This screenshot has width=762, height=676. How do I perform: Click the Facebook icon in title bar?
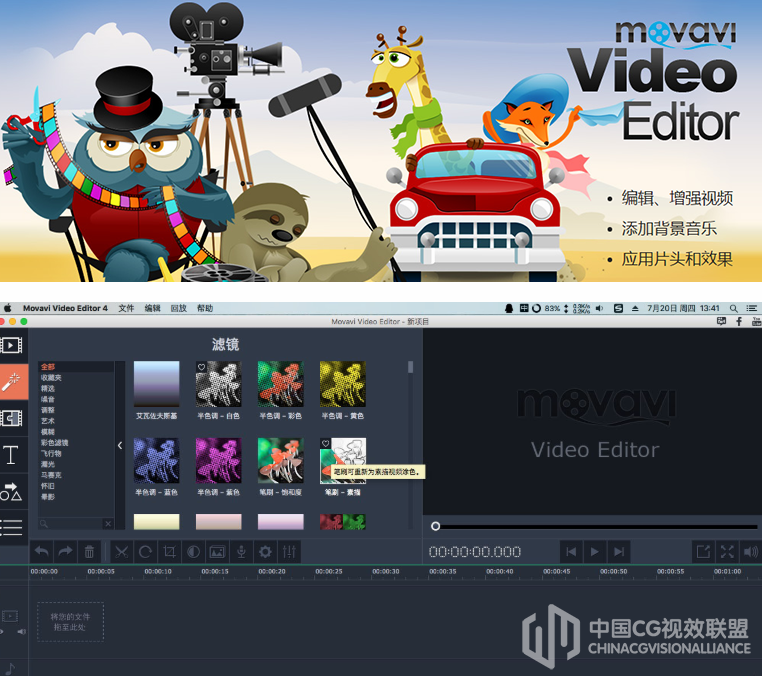pyautogui.click(x=739, y=321)
